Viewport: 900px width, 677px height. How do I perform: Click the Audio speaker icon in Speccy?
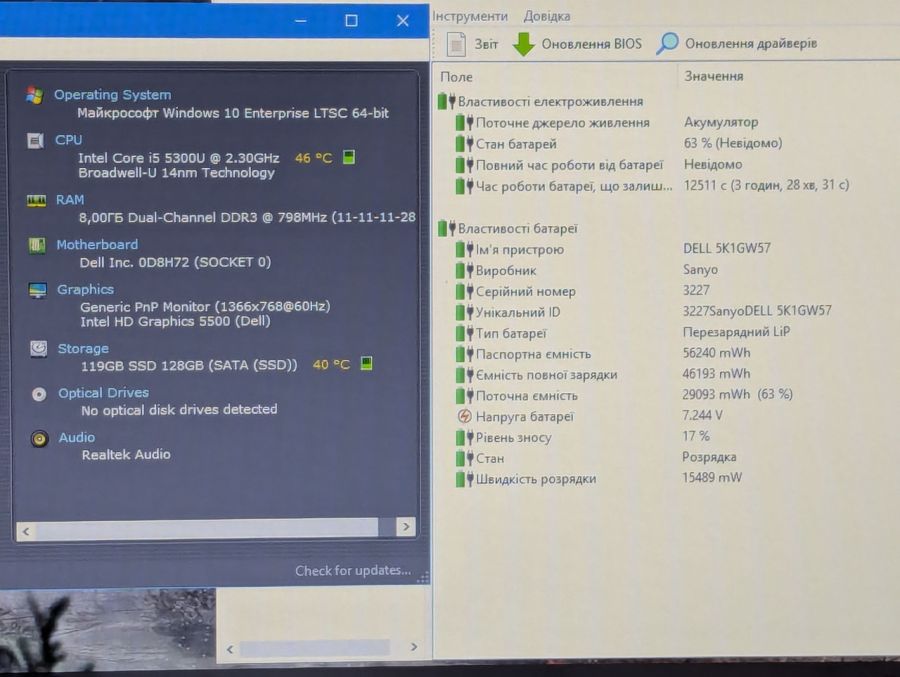(x=40, y=439)
